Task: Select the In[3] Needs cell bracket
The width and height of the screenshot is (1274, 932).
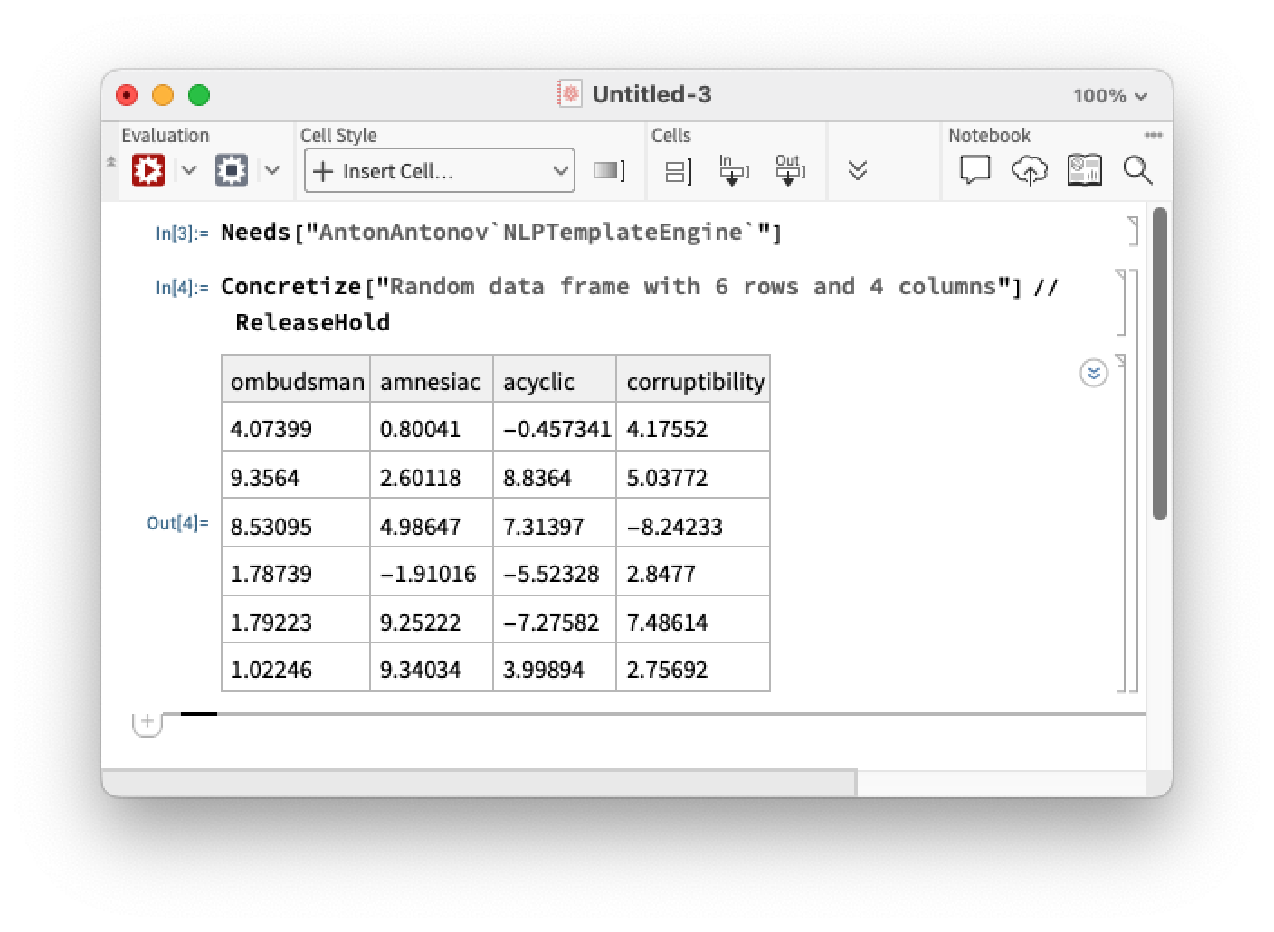Action: click(x=1132, y=232)
